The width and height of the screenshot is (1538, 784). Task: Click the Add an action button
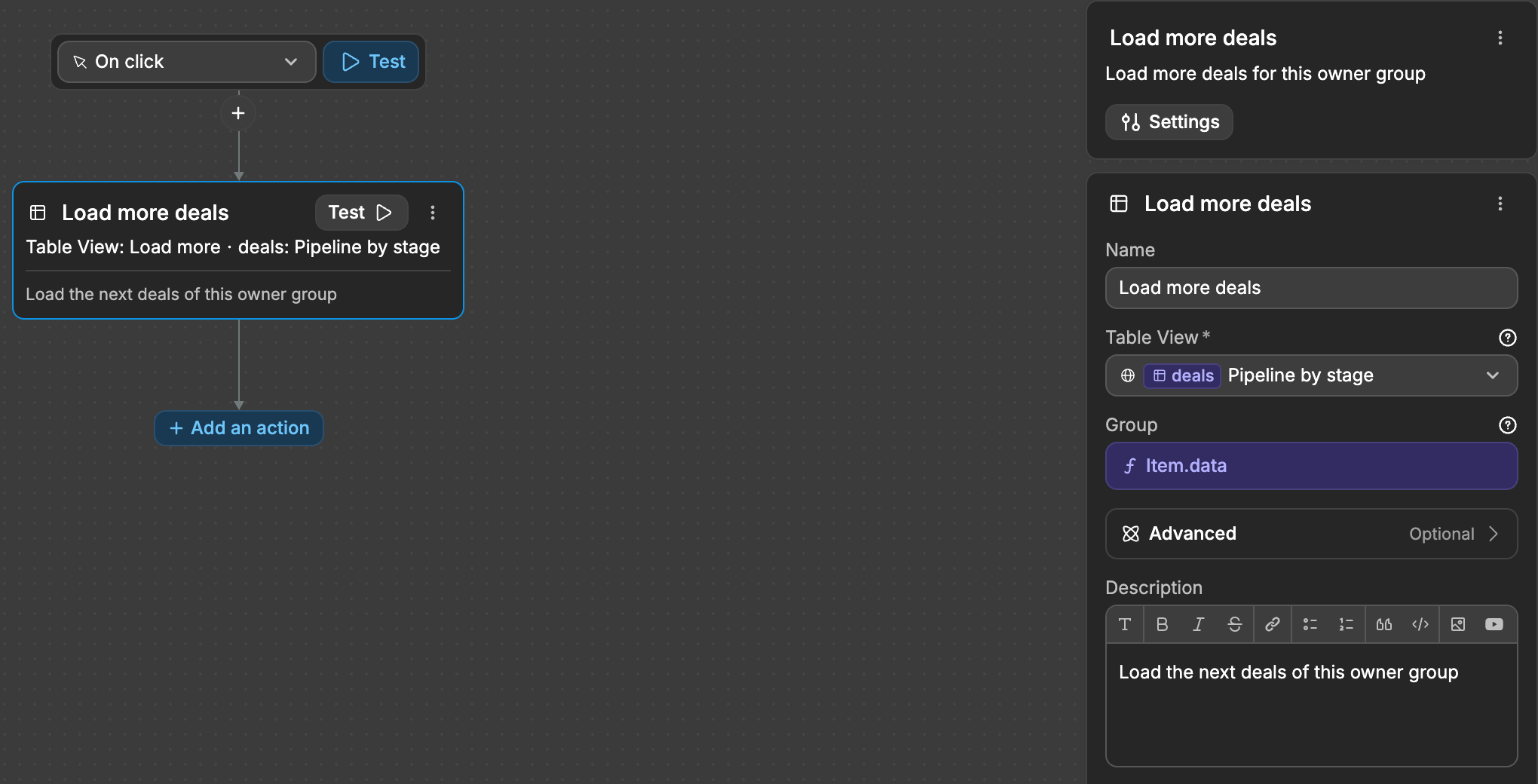[239, 428]
